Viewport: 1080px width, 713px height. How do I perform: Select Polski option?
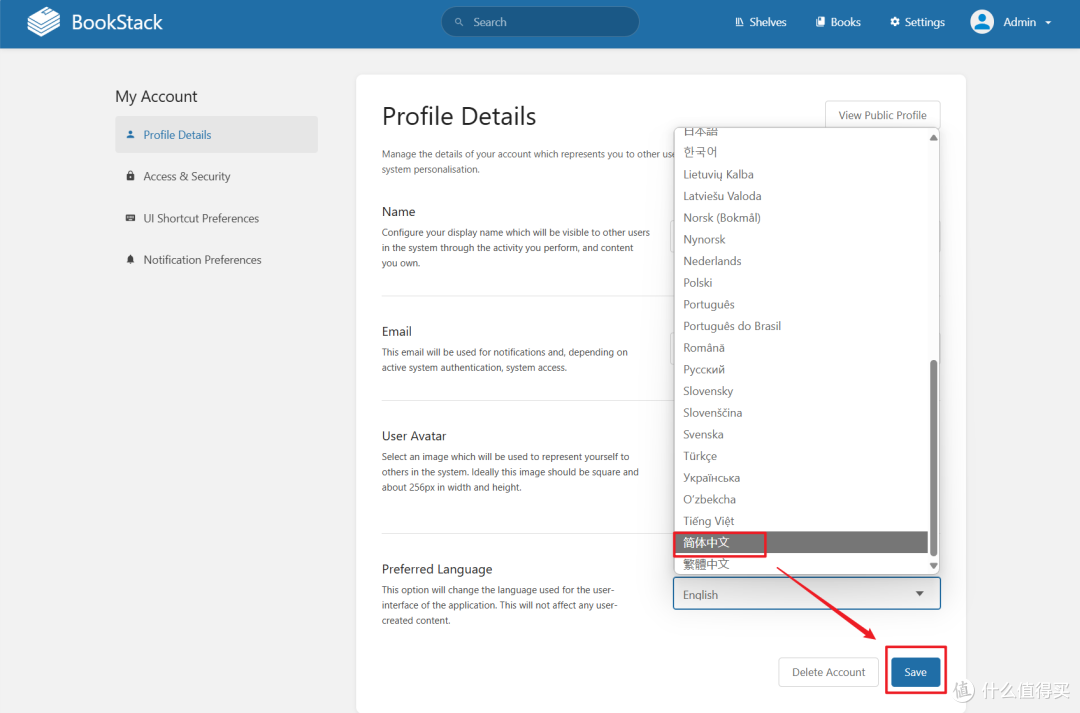[801, 282]
